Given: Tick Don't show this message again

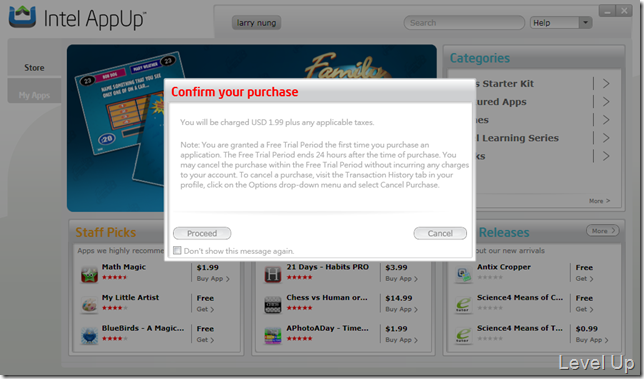Looking at the screenshot, I should coord(177,250).
